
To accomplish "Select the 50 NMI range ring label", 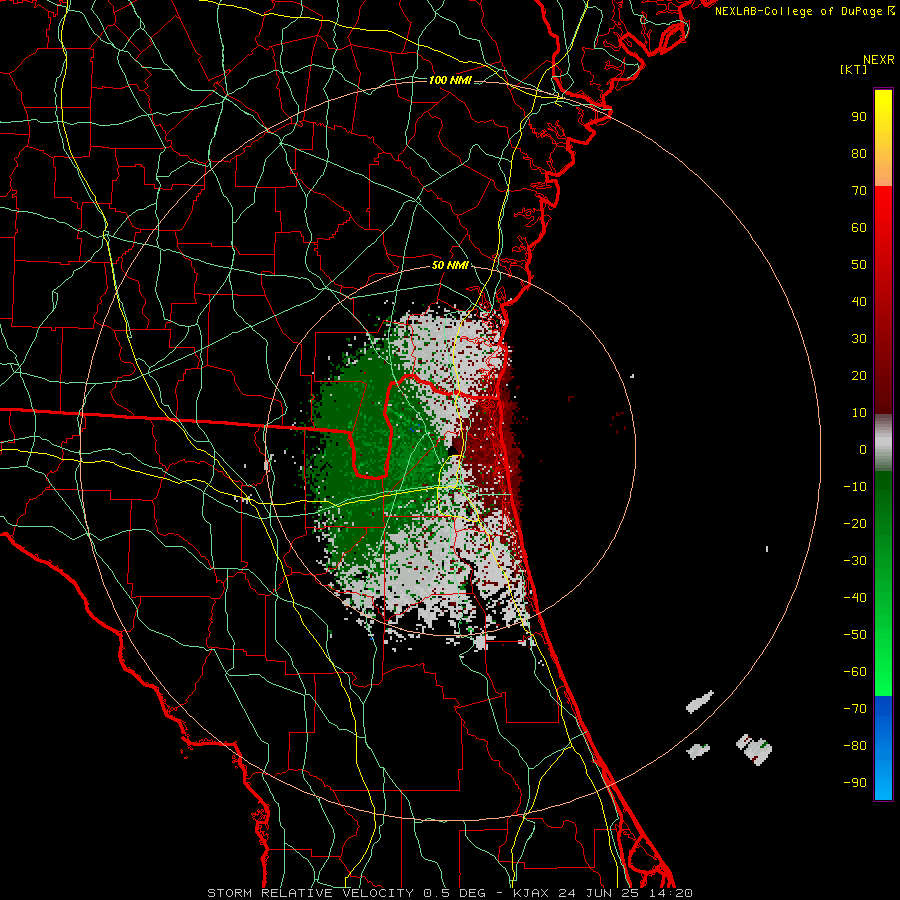I will pyautogui.click(x=450, y=265).
